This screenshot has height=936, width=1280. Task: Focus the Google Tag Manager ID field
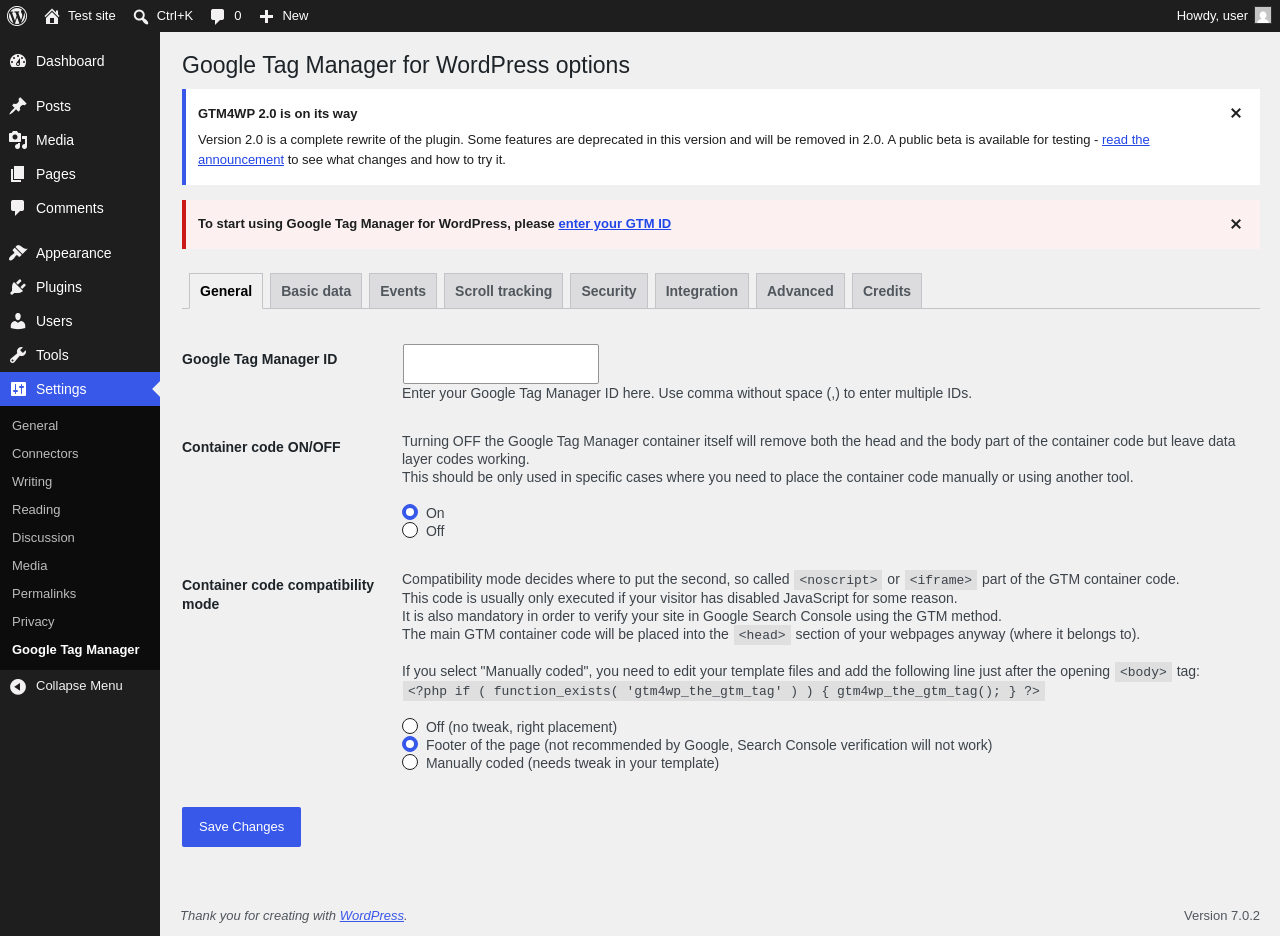(x=501, y=364)
